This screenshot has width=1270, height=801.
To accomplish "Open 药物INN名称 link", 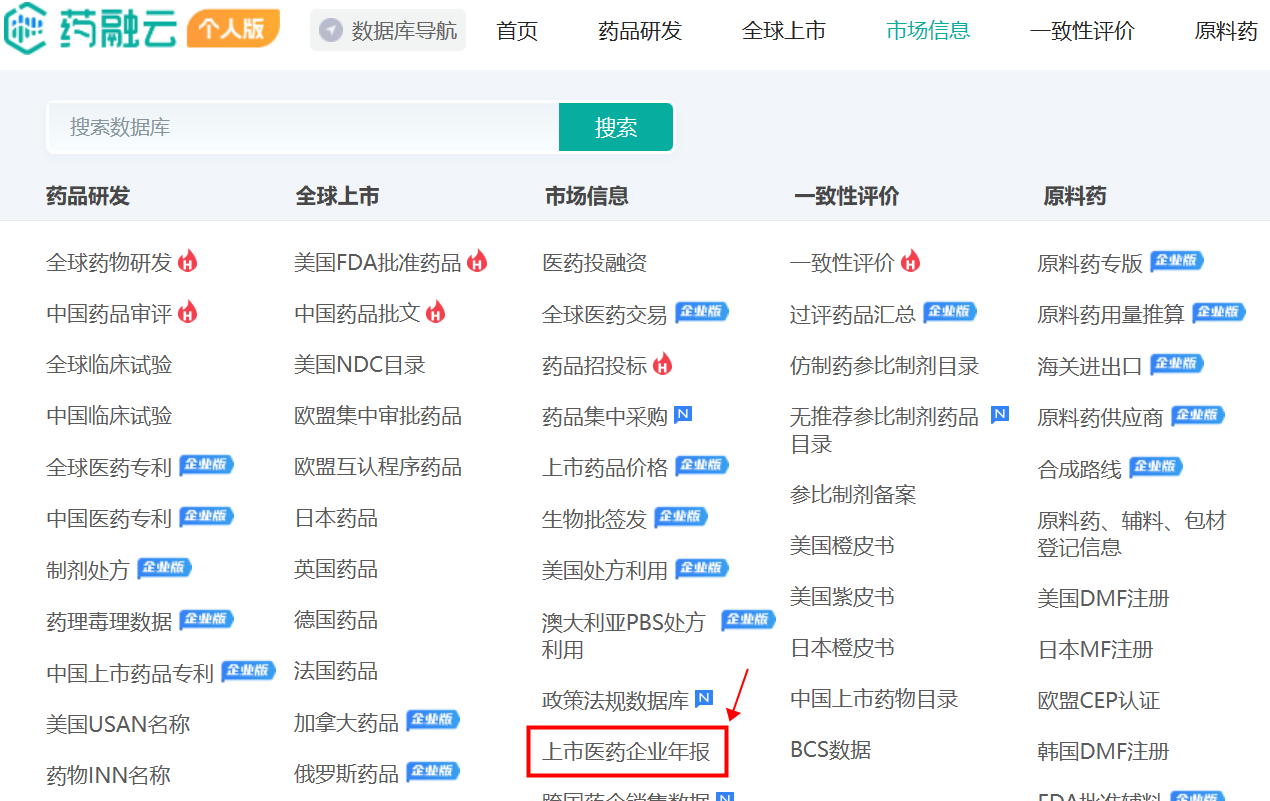I will click(108, 775).
